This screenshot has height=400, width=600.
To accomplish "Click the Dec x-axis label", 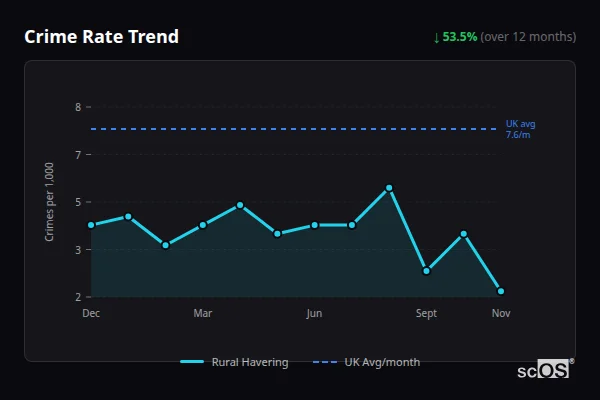I will coord(91,313).
